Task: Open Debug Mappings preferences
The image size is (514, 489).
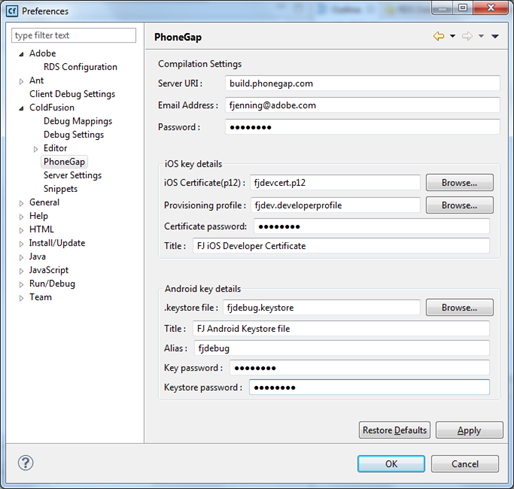Action: click(x=78, y=121)
